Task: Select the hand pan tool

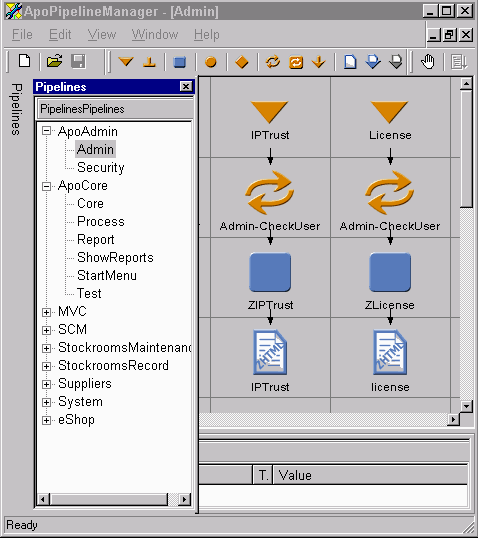Action: (428, 62)
